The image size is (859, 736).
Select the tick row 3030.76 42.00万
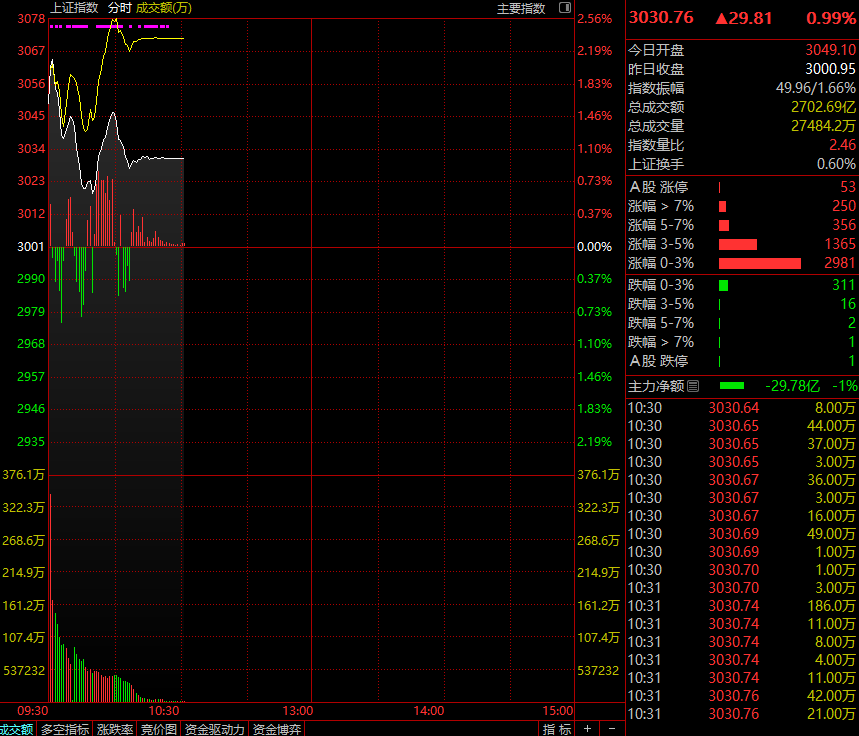pos(742,696)
